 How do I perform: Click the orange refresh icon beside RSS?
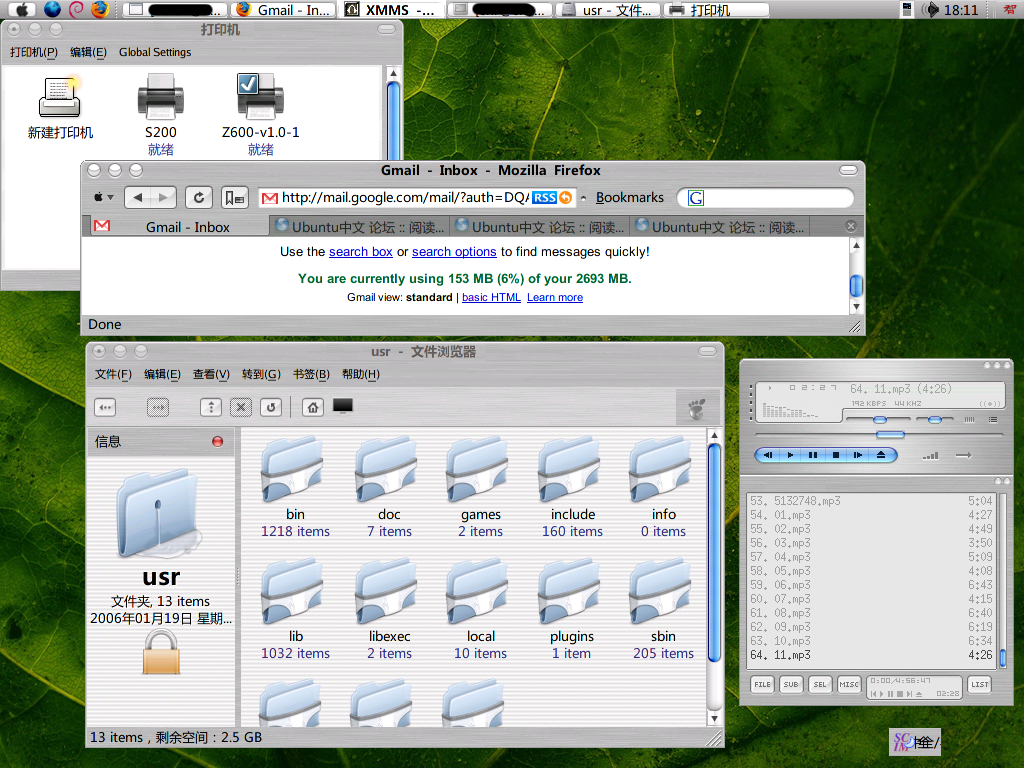point(566,197)
